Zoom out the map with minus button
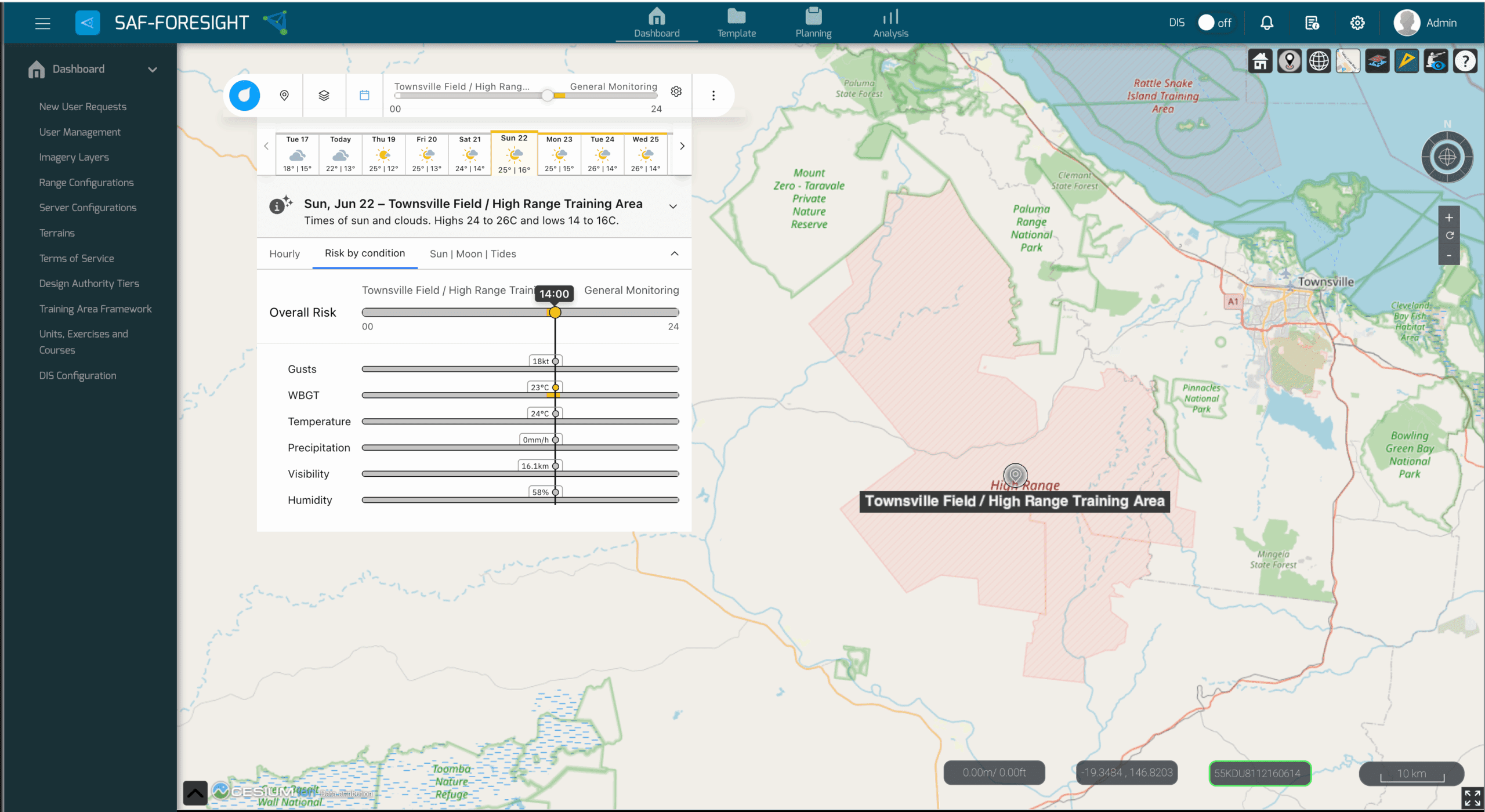The width and height of the screenshot is (1485, 812). [1449, 255]
